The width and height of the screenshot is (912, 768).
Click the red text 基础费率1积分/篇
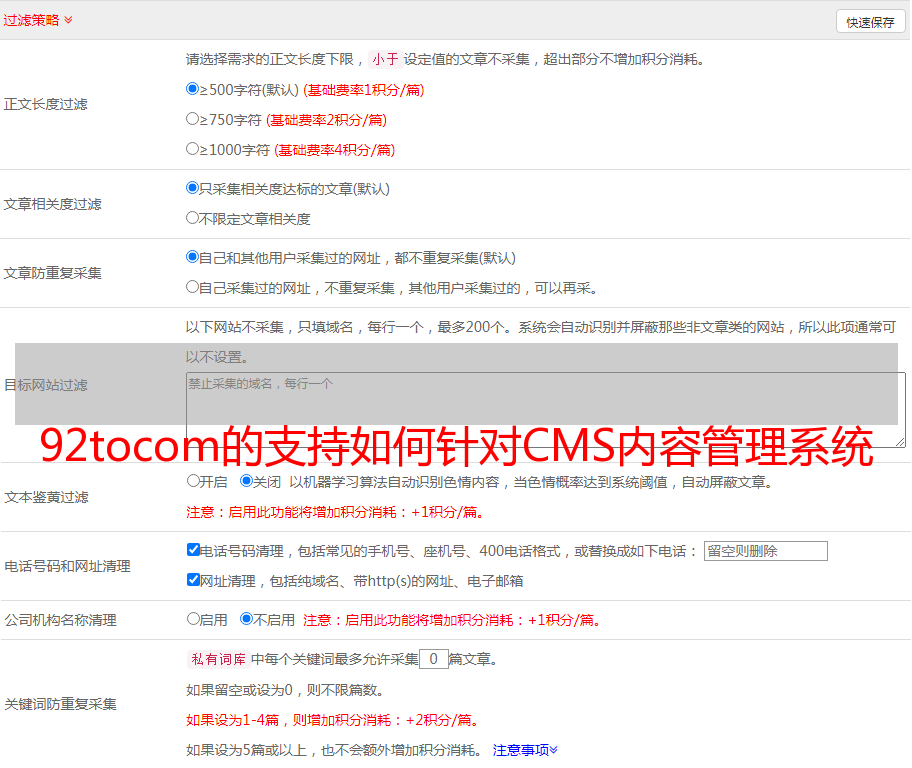tap(364, 90)
